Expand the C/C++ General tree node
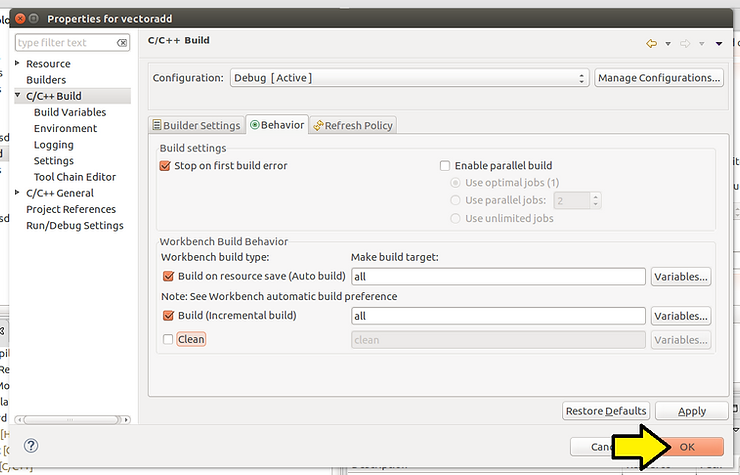 17,193
